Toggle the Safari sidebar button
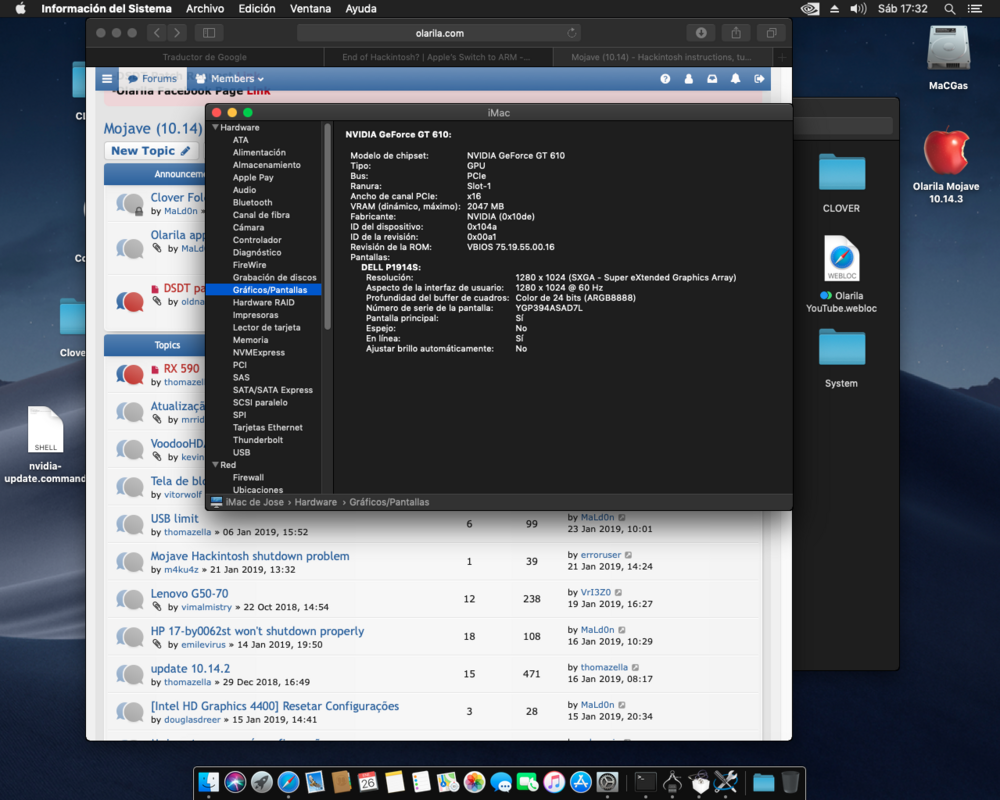The width and height of the screenshot is (1000, 800). pos(209,33)
